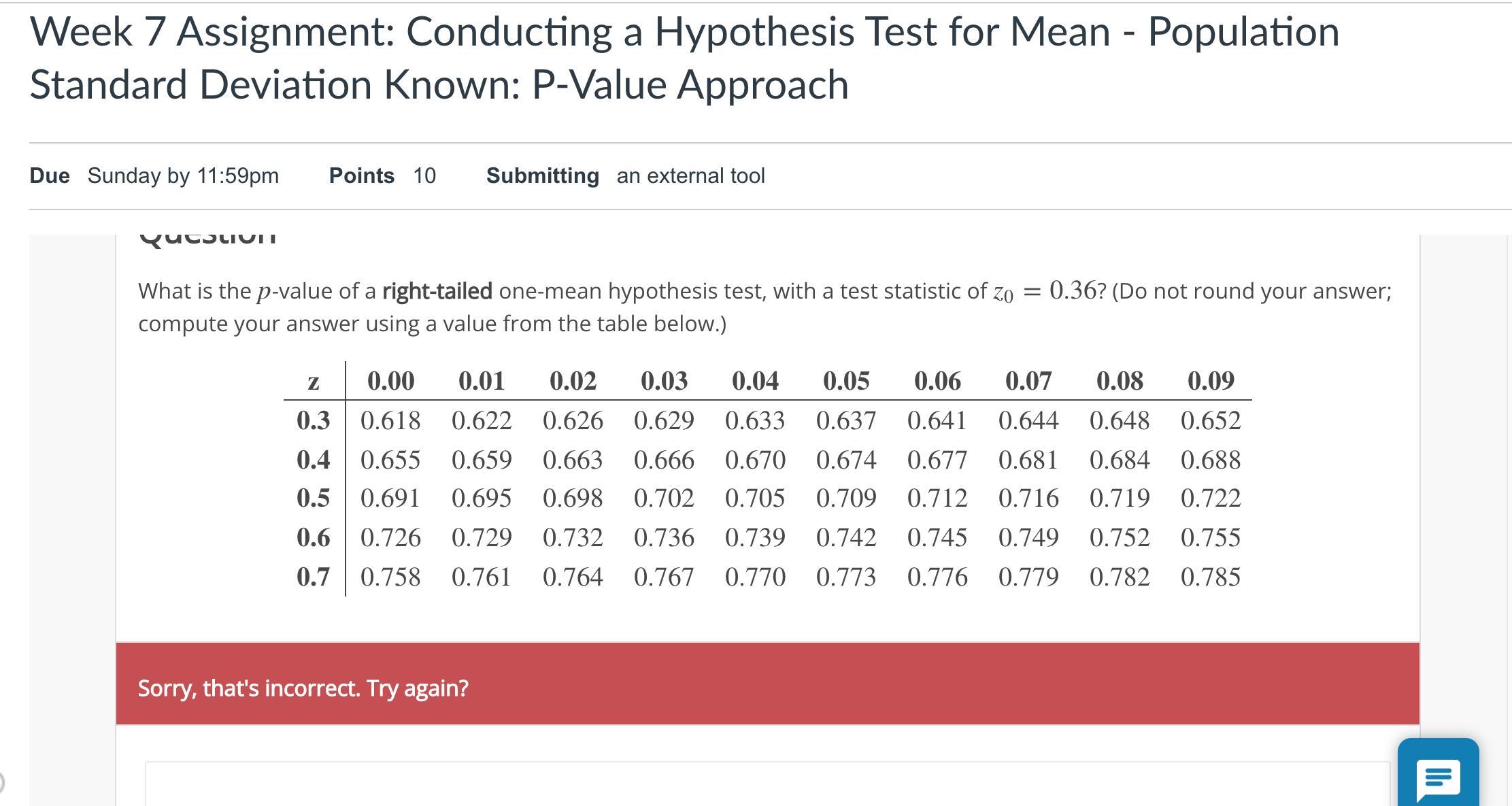Image resolution: width=1512 pixels, height=806 pixels.
Task: Click the bold 'right-tailed' text in the question
Action: click(x=437, y=291)
